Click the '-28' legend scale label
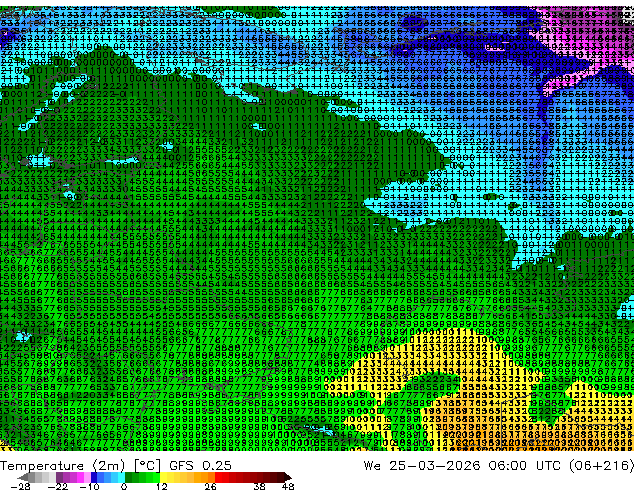The width and height of the screenshot is (634, 490). (21, 486)
